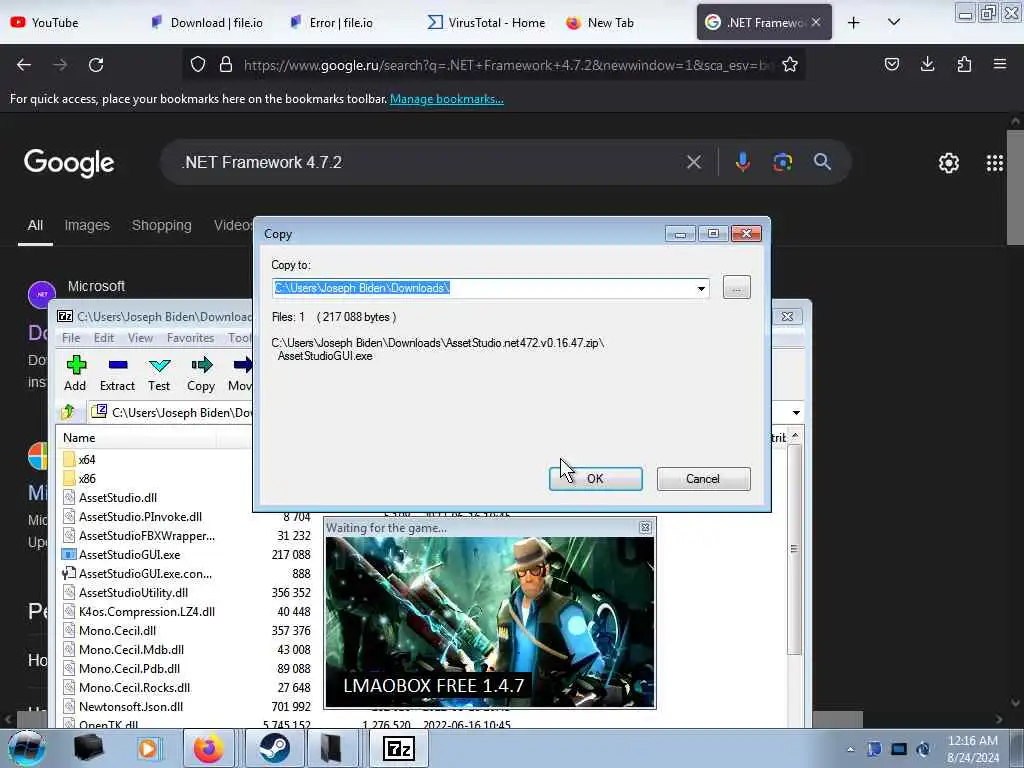
Task: Expand the 7-Zip address bar dropdown
Action: [796, 413]
